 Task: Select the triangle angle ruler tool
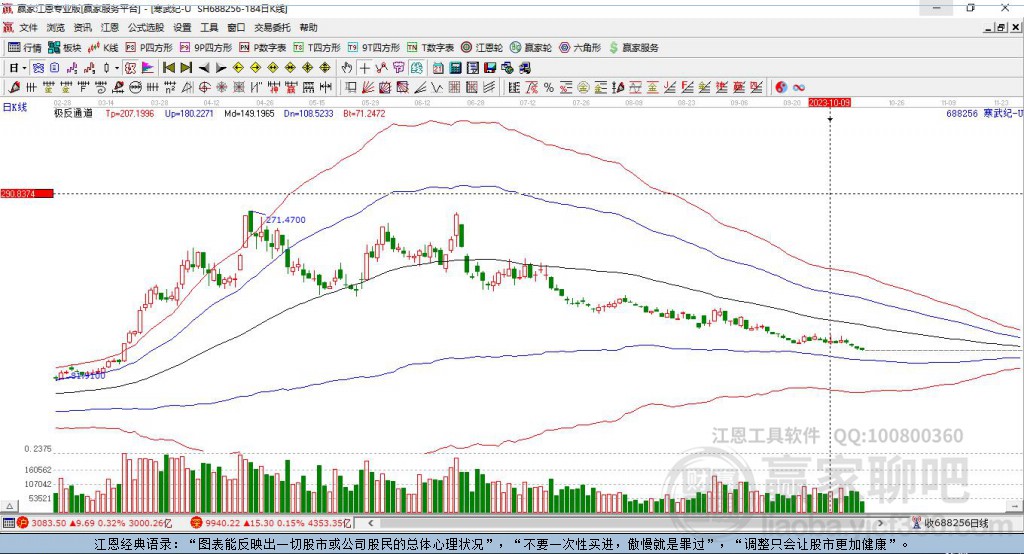click(187, 87)
